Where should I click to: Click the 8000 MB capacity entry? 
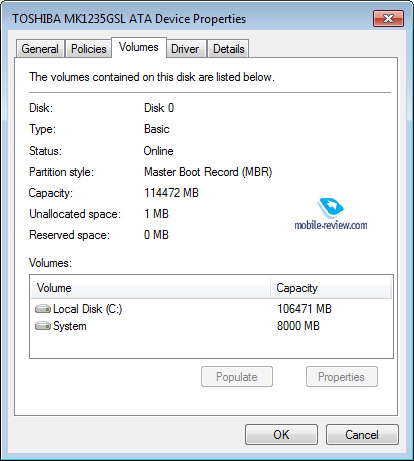[298, 326]
